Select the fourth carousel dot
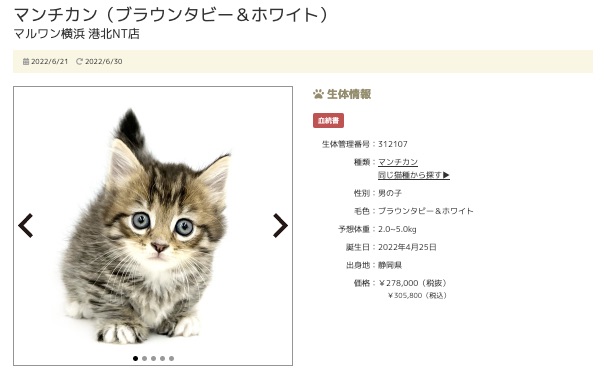604x372 pixels. [163, 359]
